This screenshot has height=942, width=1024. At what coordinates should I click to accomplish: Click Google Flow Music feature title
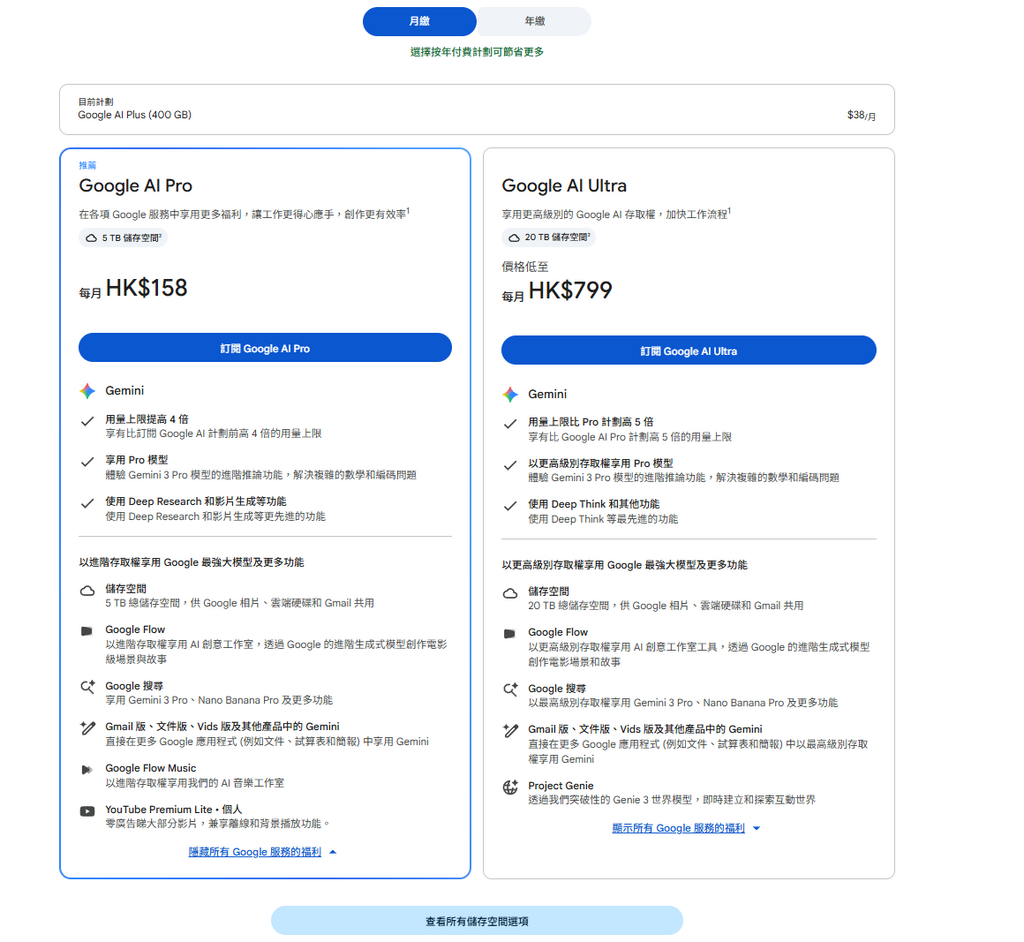coord(150,768)
